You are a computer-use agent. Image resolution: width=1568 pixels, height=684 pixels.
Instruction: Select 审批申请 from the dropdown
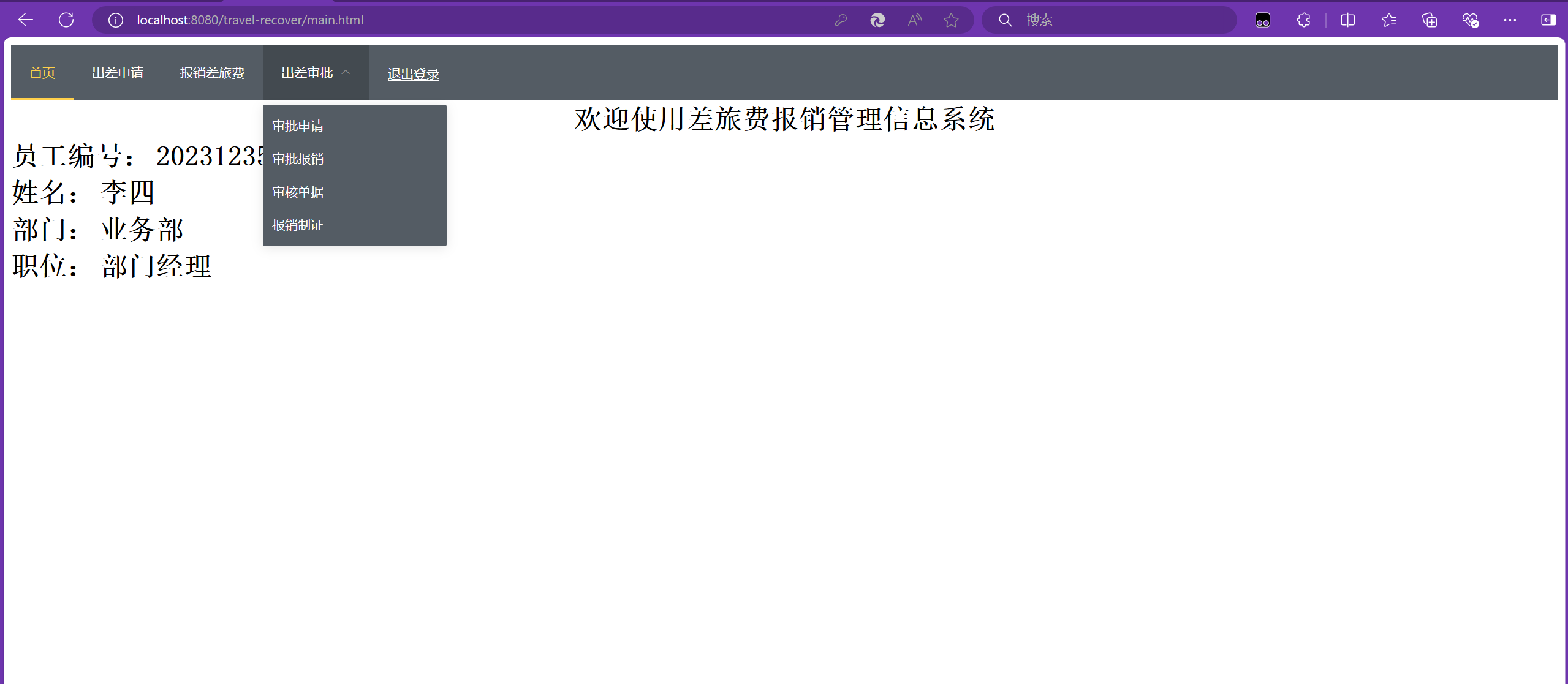(x=298, y=126)
